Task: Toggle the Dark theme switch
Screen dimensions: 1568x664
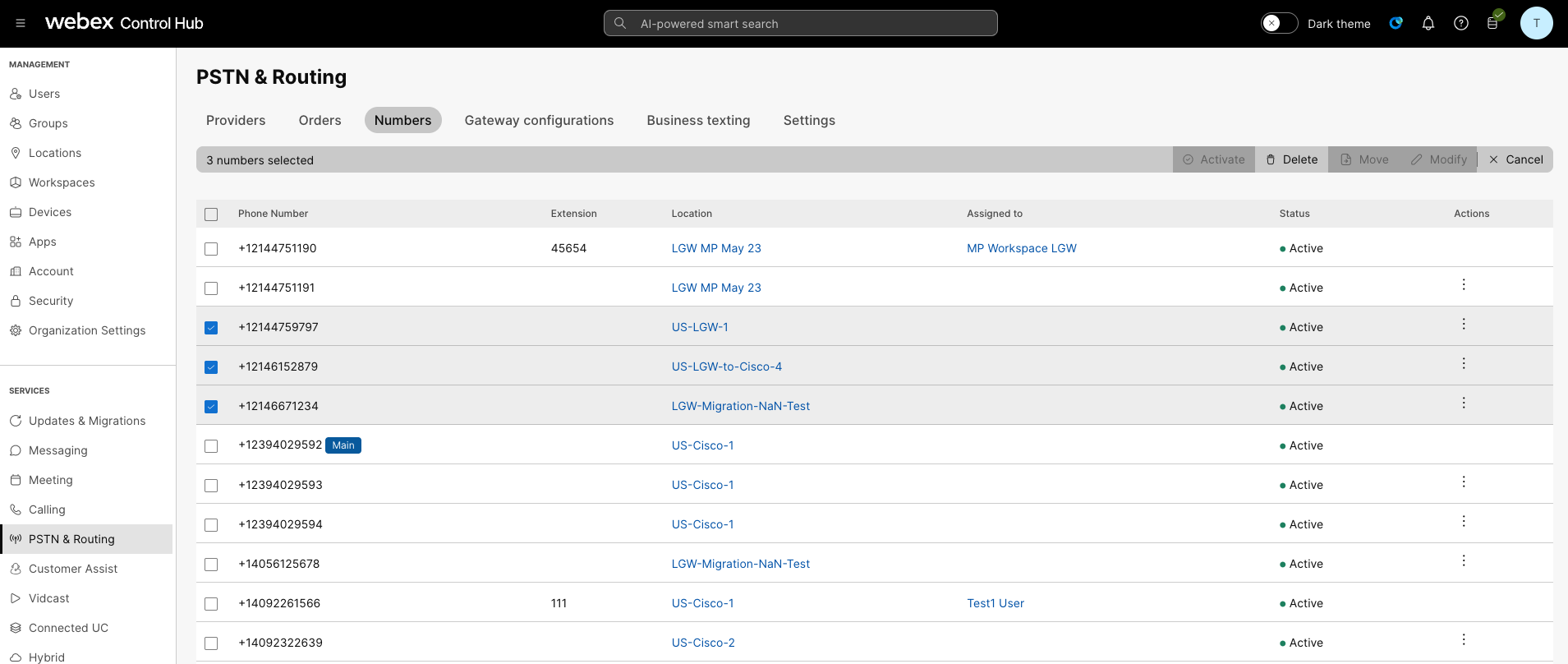Action: click(x=1279, y=23)
